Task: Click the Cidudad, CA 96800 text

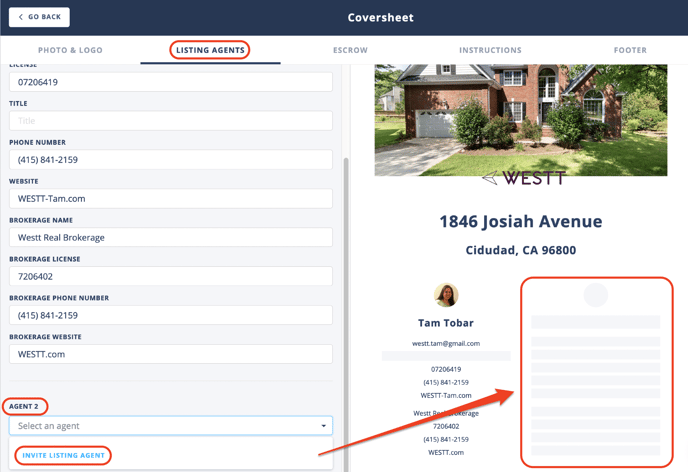Action: [521, 250]
